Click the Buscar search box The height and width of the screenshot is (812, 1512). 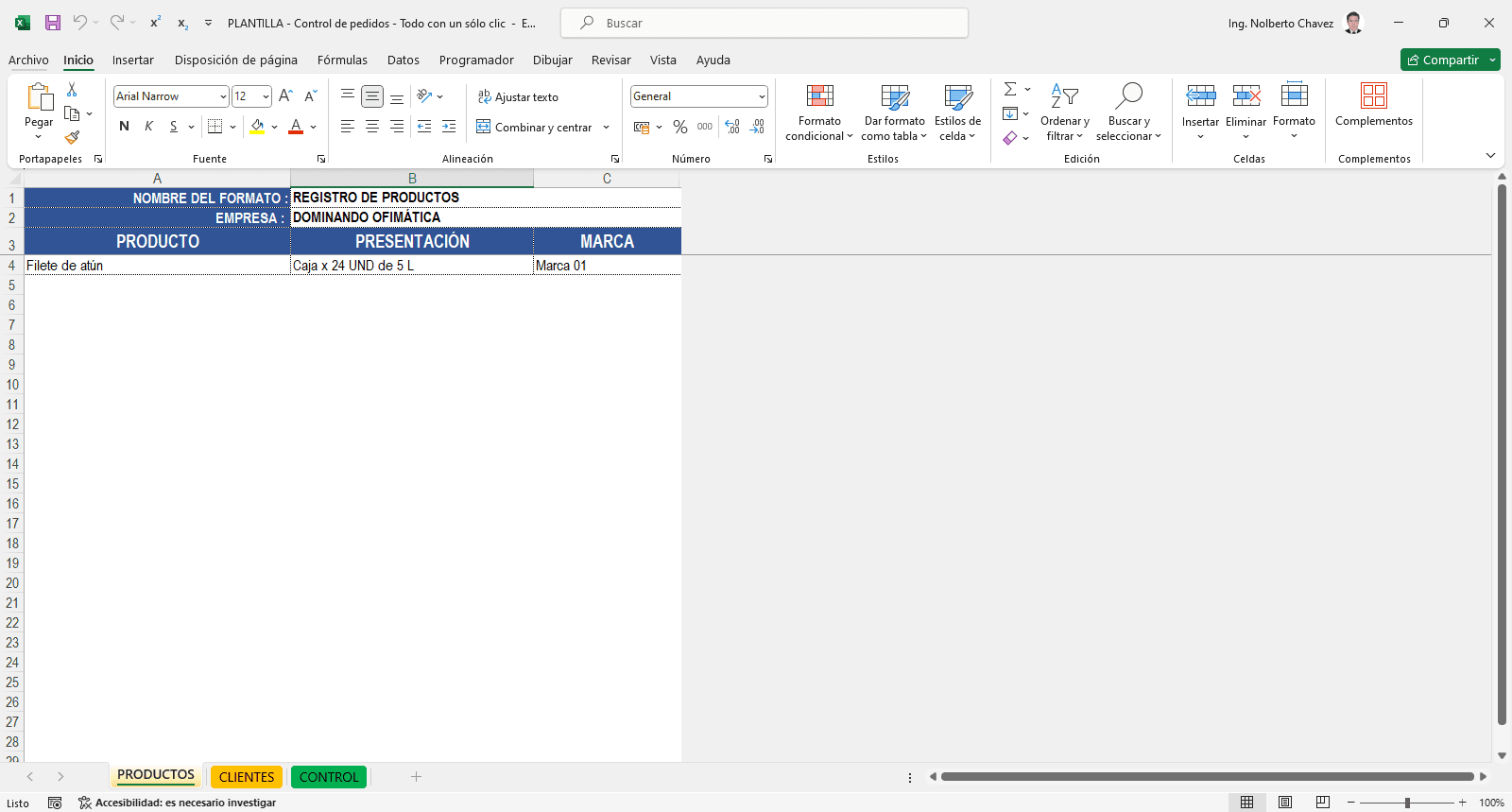[765, 23]
